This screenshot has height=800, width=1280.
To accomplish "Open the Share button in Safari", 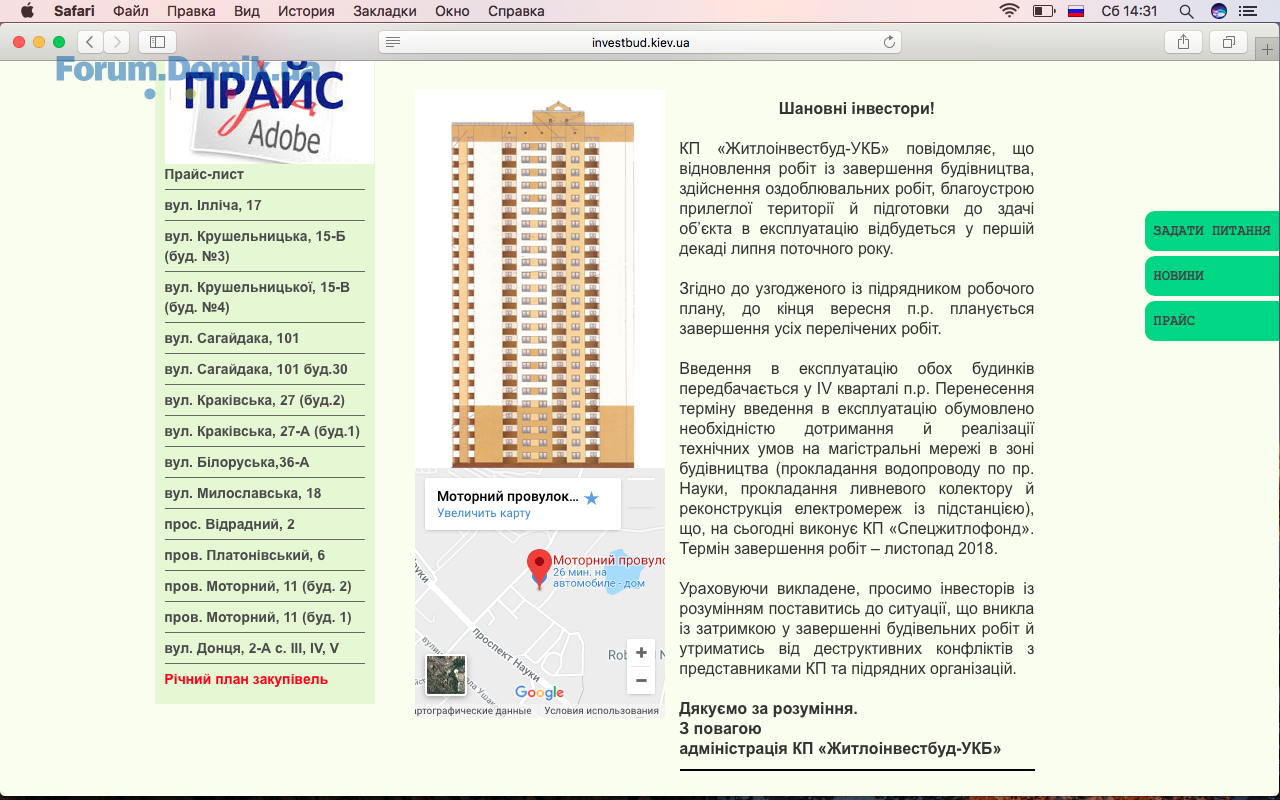I will pos(1183,42).
